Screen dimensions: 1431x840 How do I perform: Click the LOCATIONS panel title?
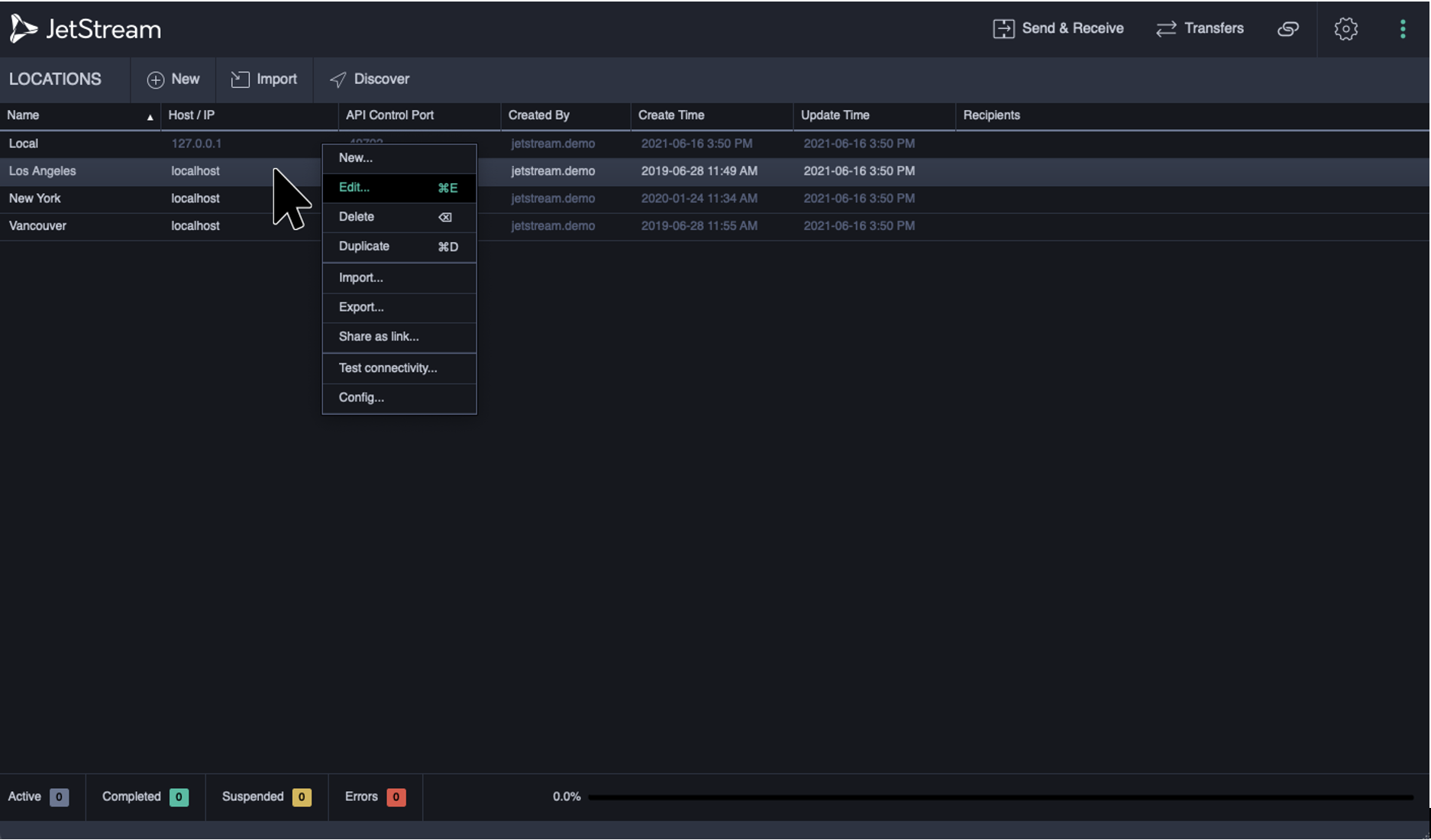(55, 79)
